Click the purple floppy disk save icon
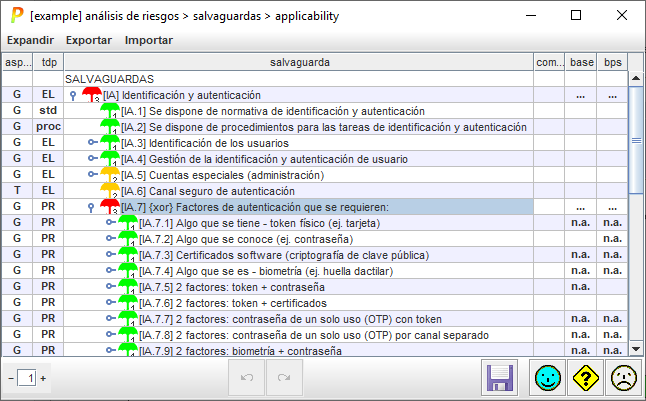This screenshot has height=401, width=646. 499,378
